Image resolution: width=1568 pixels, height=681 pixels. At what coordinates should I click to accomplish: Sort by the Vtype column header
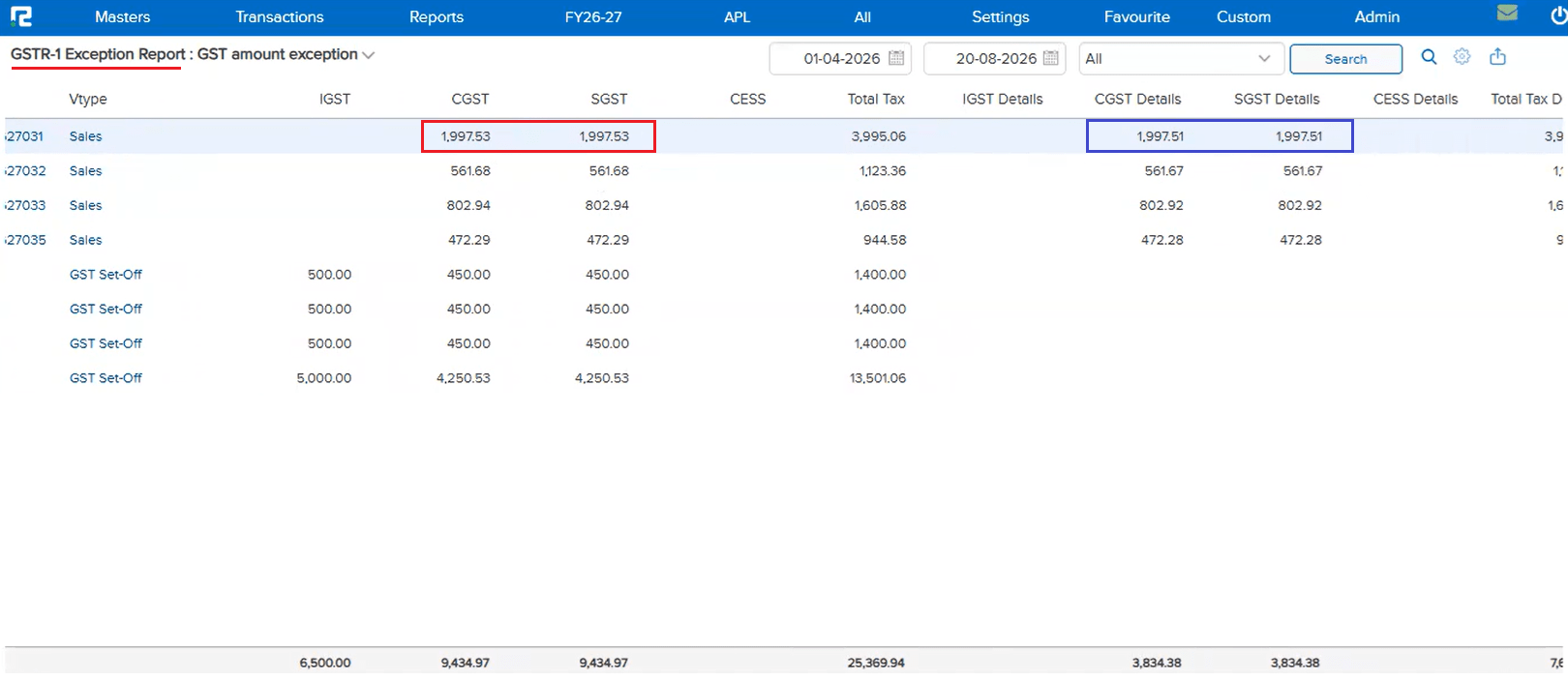[88, 99]
